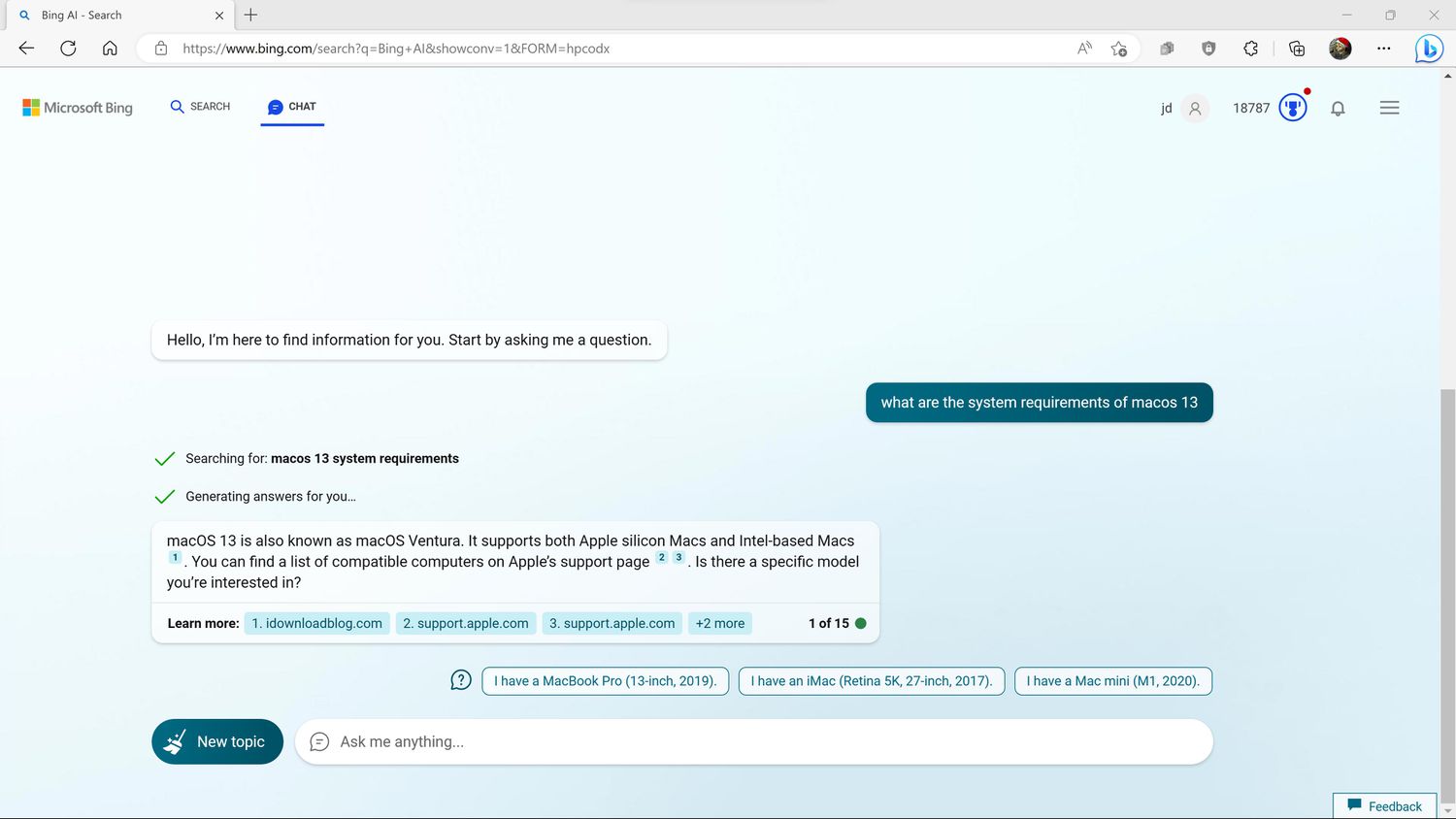The width and height of the screenshot is (1456, 819).
Task: Open the Collections icon in toolbar
Action: click(1296, 49)
